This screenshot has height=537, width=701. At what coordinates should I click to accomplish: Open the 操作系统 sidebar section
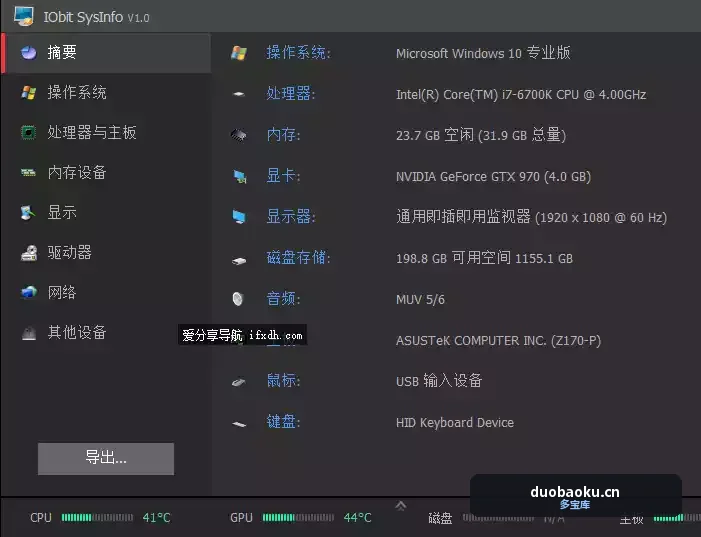tap(106, 93)
